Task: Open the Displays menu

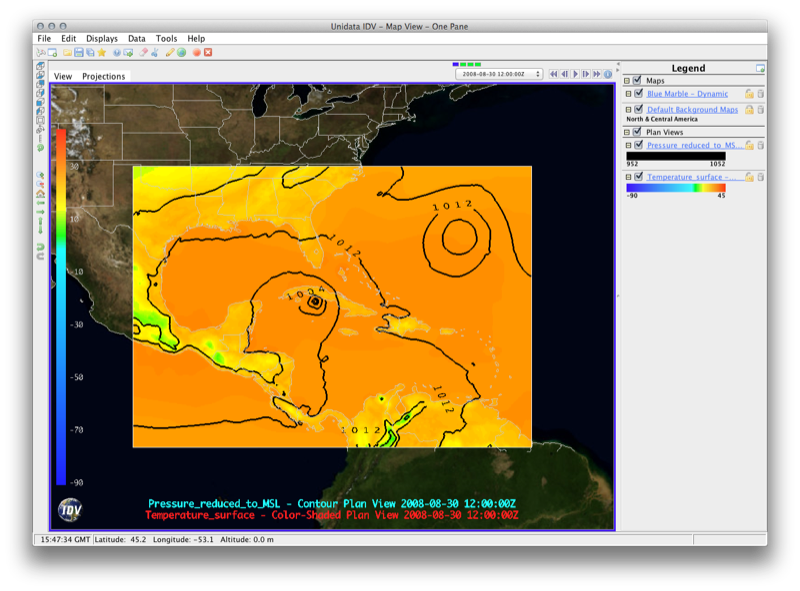Action: point(101,38)
